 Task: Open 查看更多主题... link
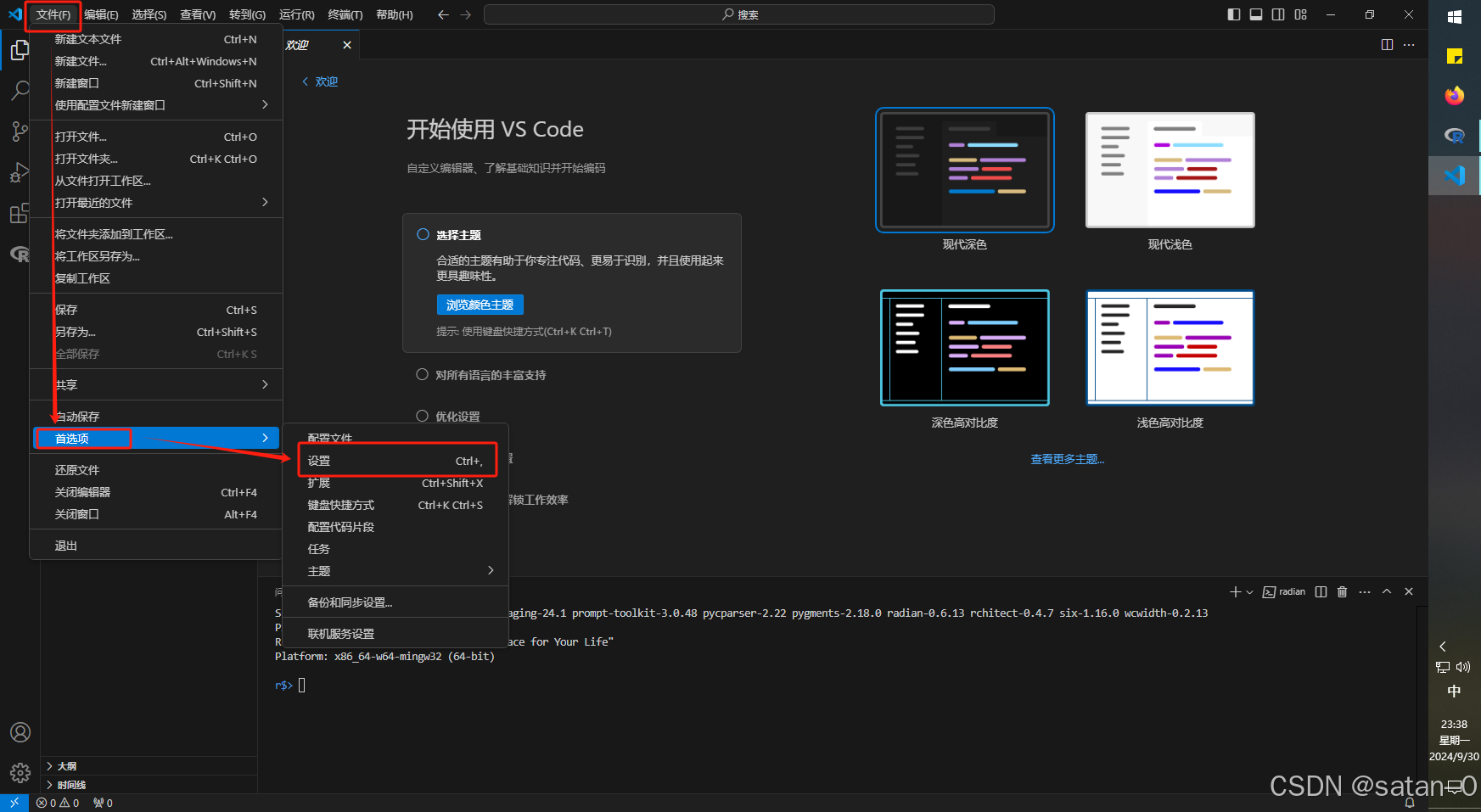[1067, 459]
